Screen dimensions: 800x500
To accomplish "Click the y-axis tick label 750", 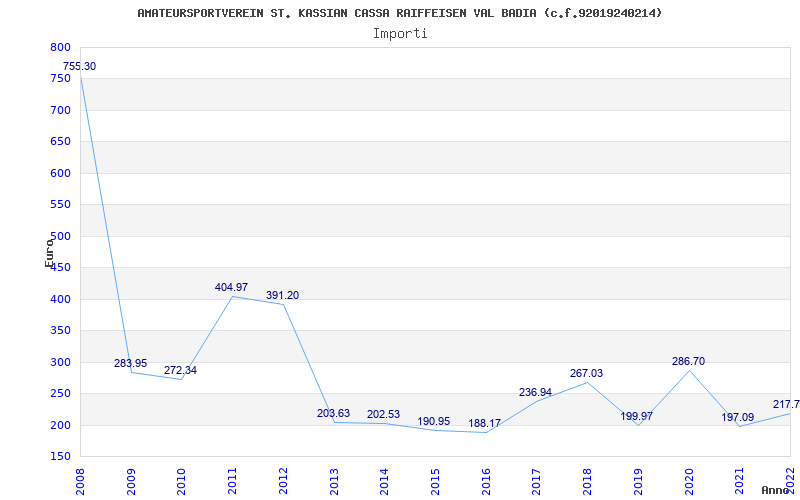I will coord(60,79).
